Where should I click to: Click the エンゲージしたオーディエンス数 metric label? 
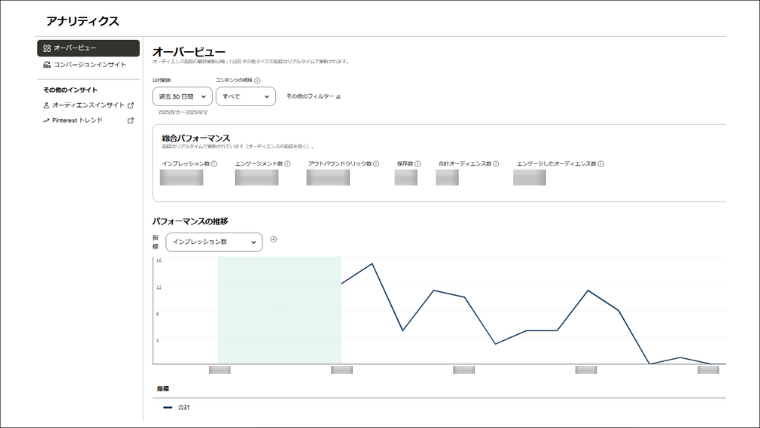pyautogui.click(x=556, y=164)
